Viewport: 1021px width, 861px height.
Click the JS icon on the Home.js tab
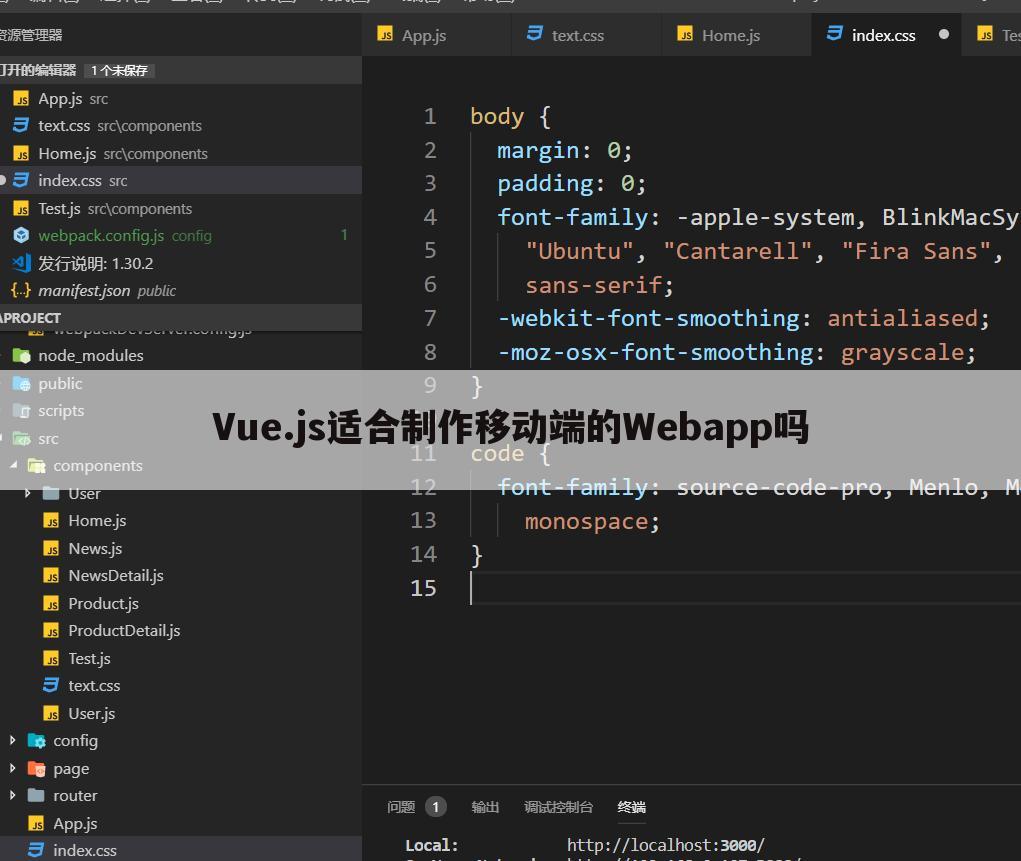click(685, 34)
